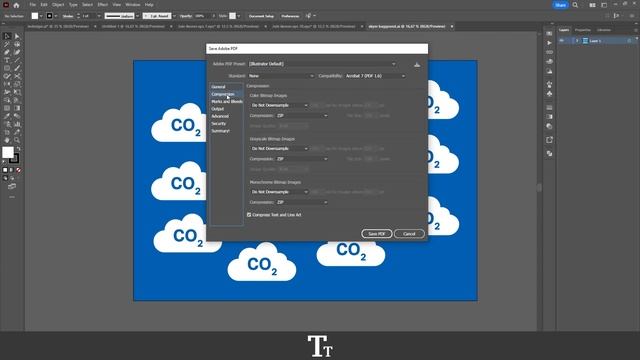Toggle visibility eye of Layer 1
The width and height of the screenshot is (640, 360).
click(562, 41)
